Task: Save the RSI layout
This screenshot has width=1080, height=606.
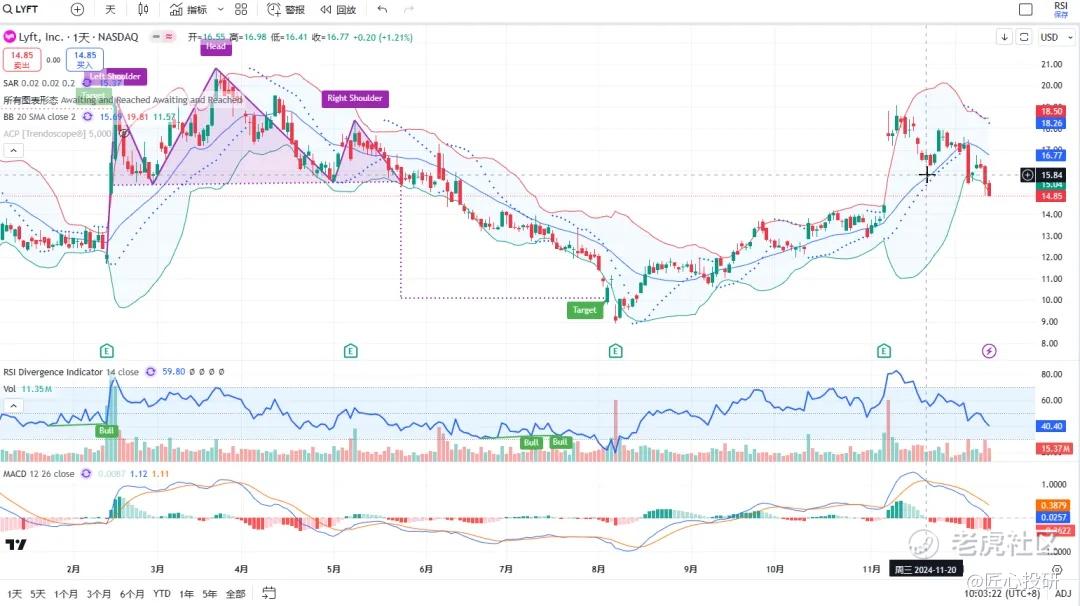Action: (1061, 9)
